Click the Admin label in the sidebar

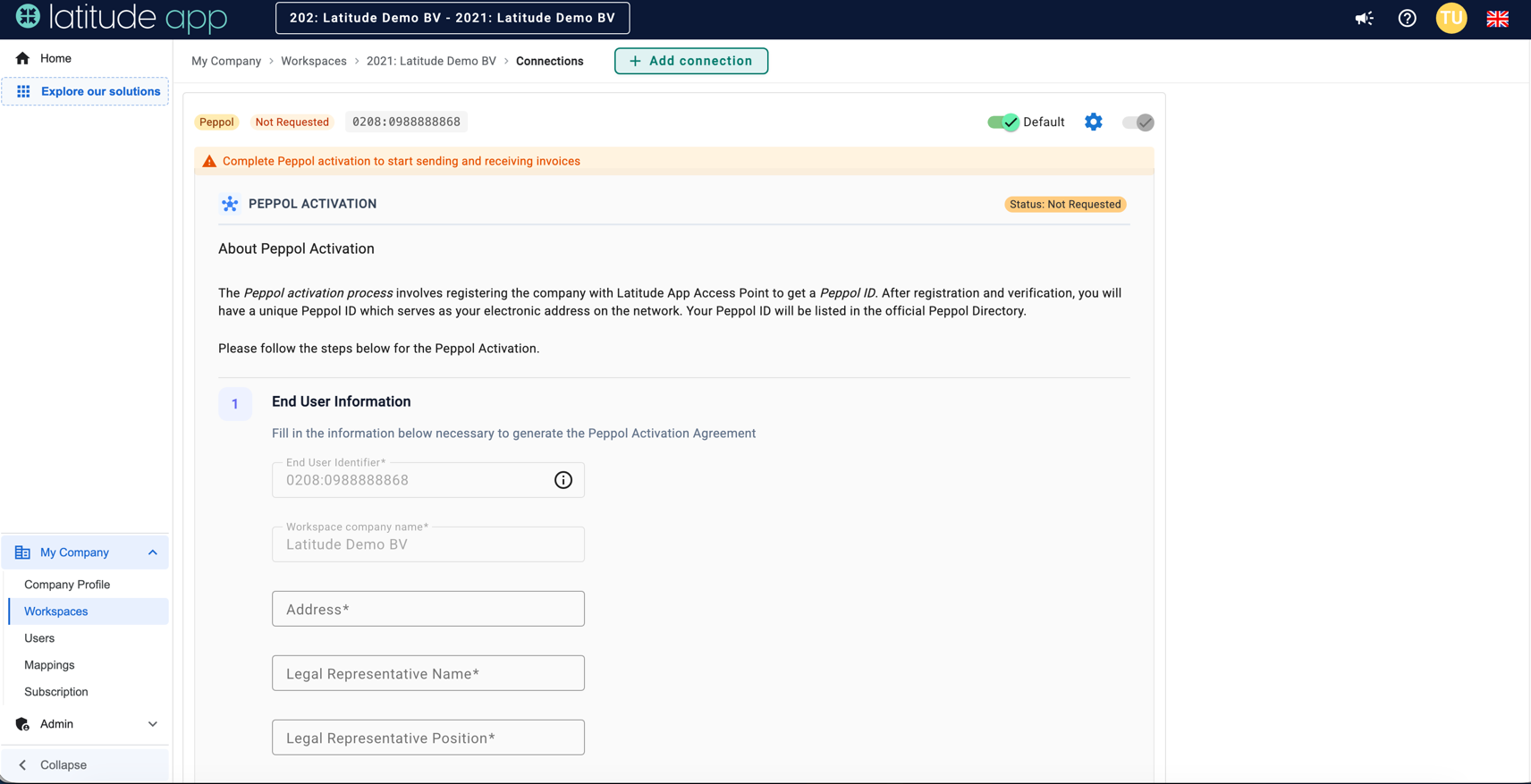[x=56, y=724]
